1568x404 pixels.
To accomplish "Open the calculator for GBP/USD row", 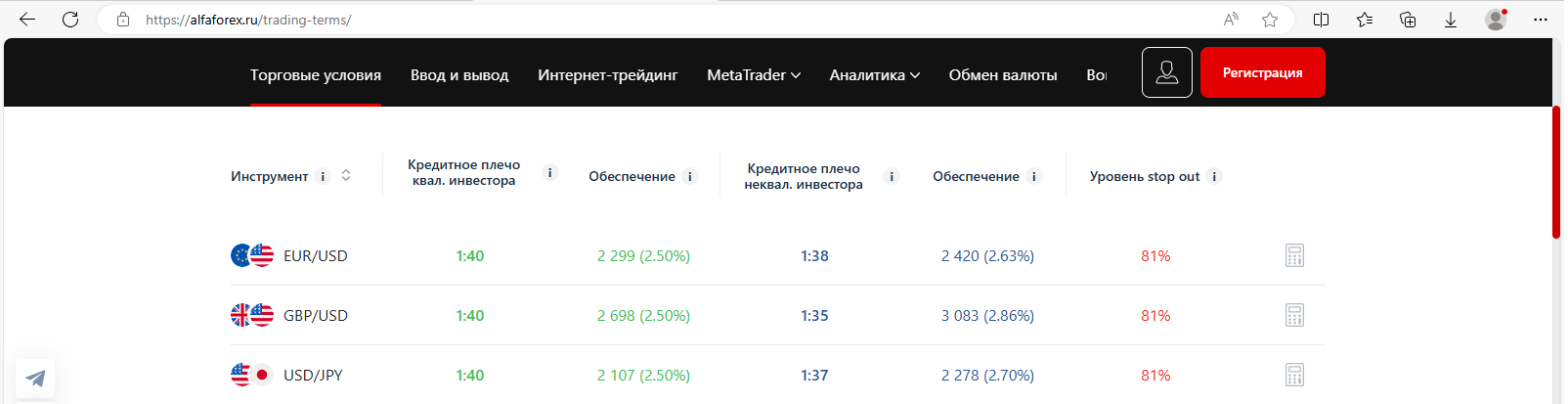I will [1294, 316].
